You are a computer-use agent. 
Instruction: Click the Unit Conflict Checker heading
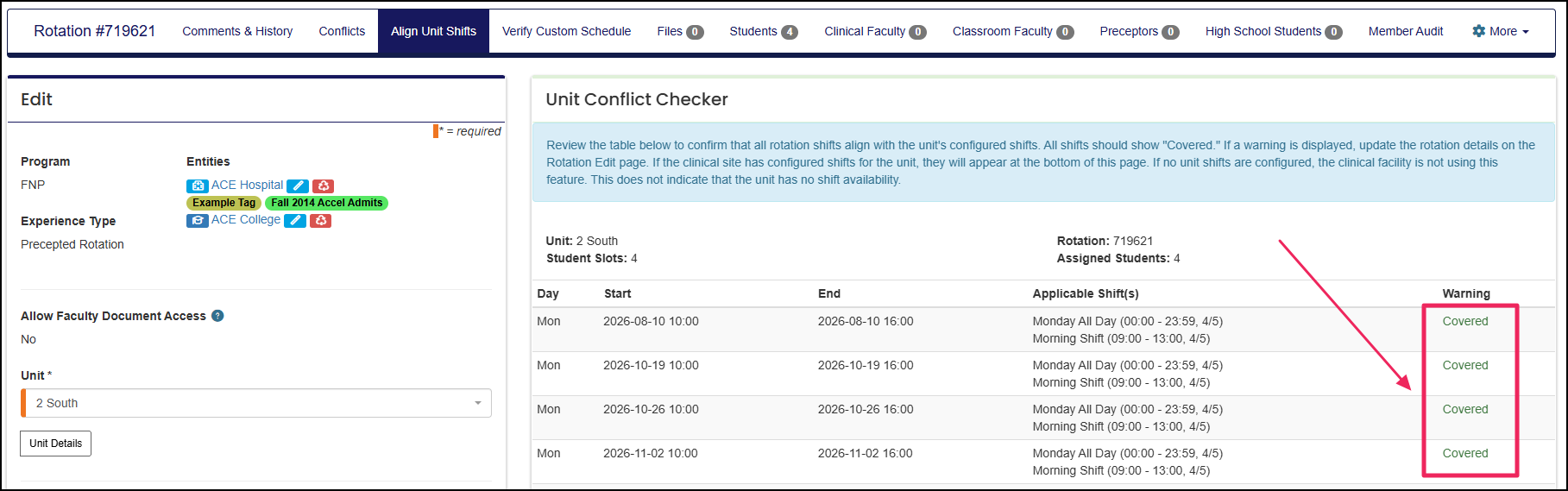click(x=637, y=99)
